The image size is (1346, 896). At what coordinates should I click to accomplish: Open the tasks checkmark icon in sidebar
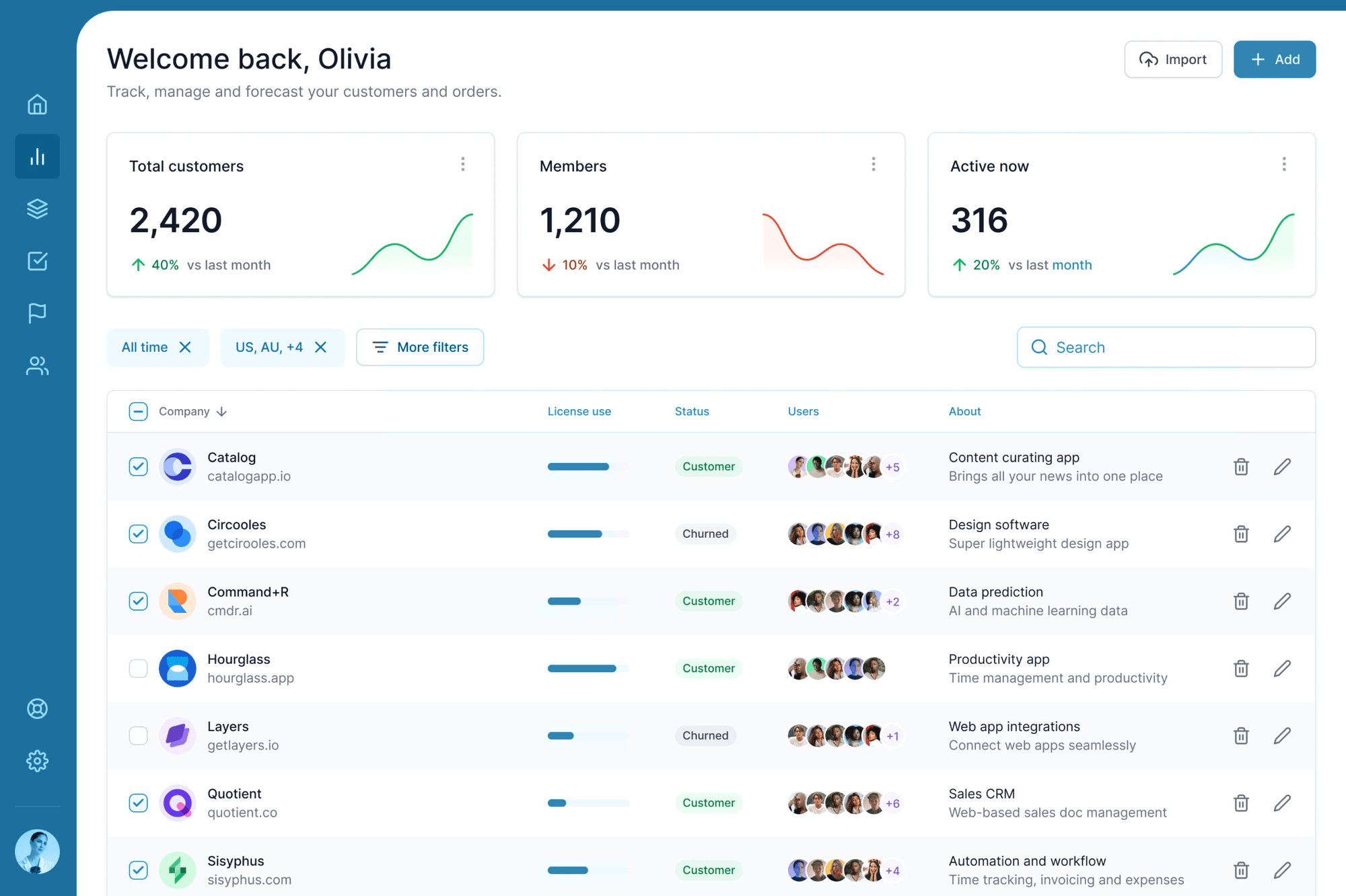pyautogui.click(x=37, y=261)
